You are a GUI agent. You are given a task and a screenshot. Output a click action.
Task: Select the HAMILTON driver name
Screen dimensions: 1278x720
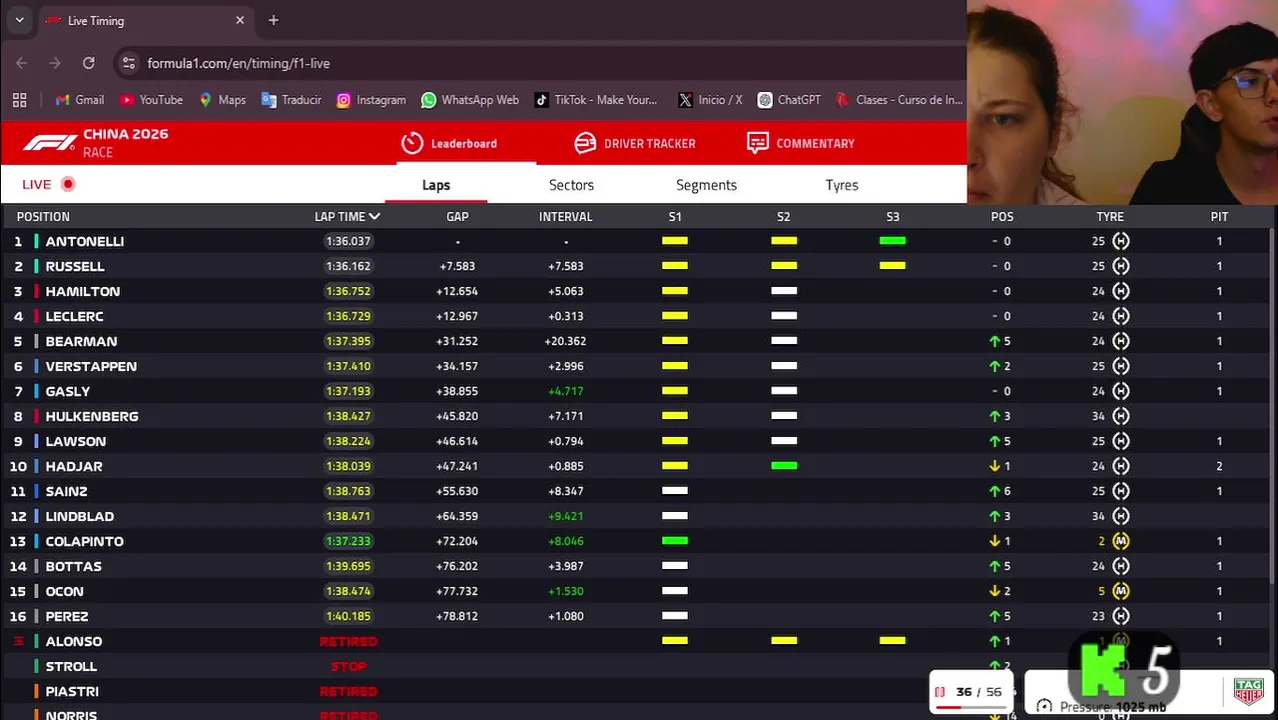tap(83, 291)
